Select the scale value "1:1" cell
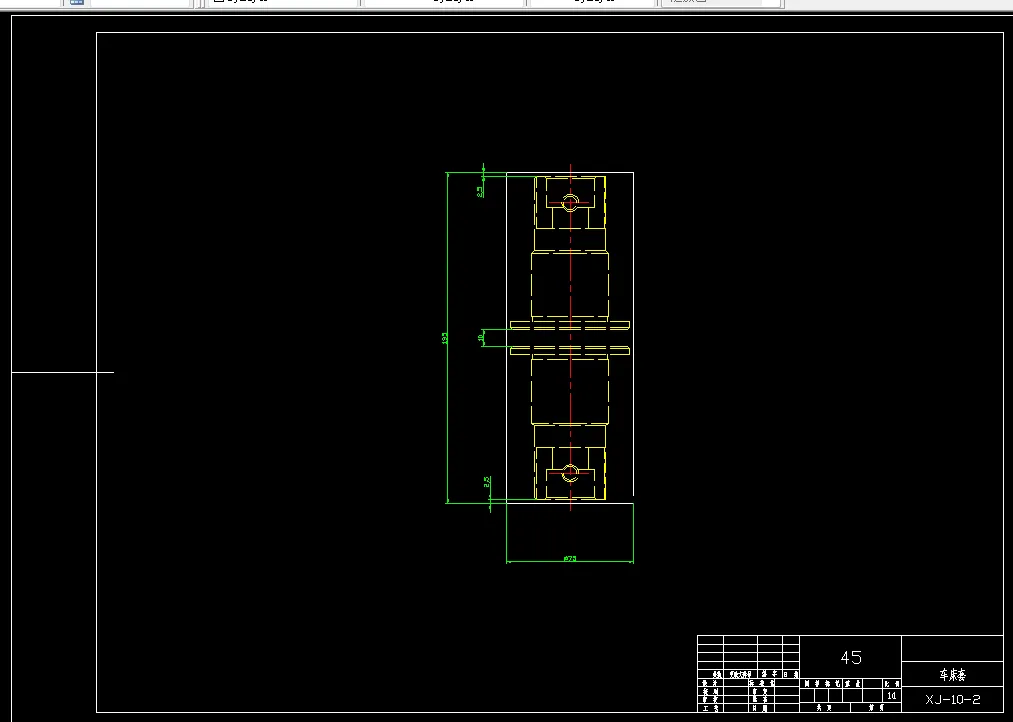The width and height of the screenshot is (1013, 722). point(892,696)
